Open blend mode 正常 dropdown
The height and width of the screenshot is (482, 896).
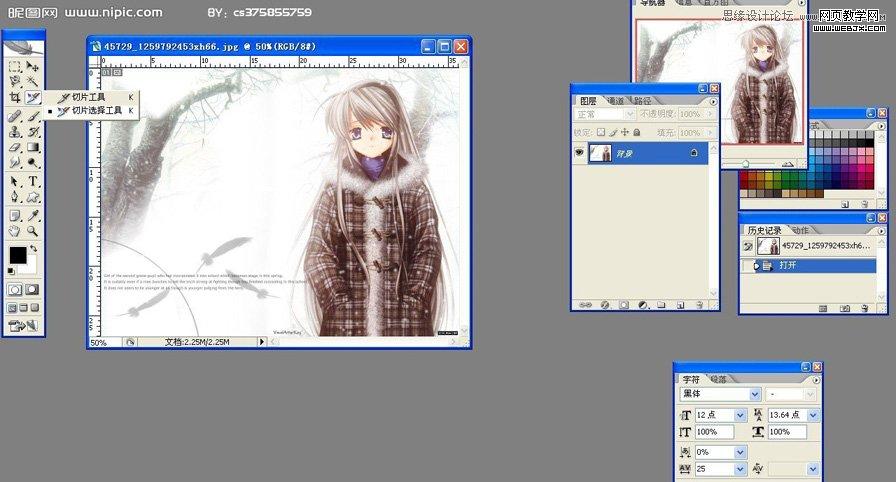click(x=629, y=114)
